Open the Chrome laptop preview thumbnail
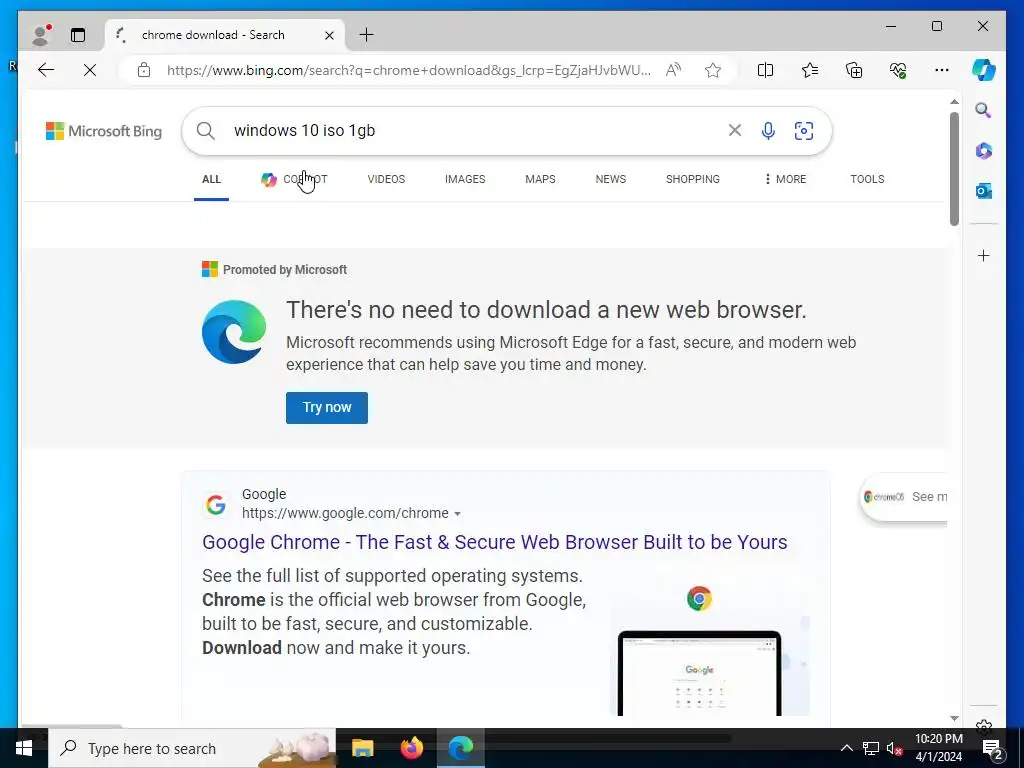1024x768 pixels. pyautogui.click(x=710, y=648)
